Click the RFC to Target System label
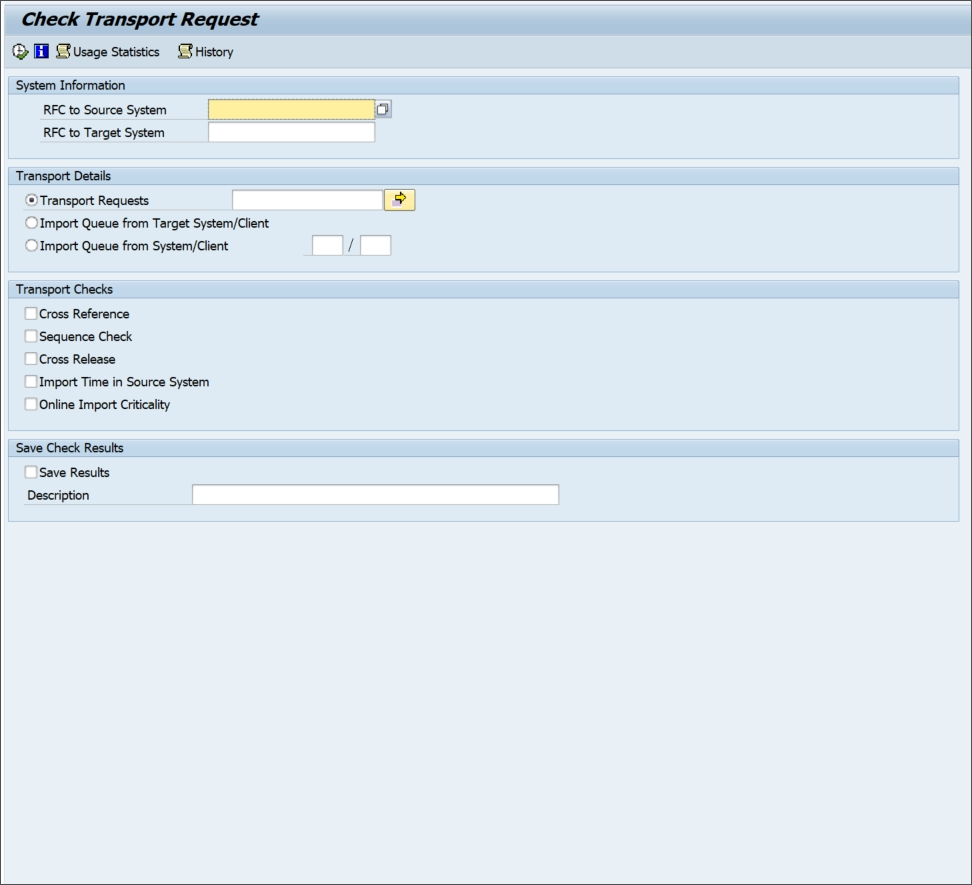The height and width of the screenshot is (885, 972). (104, 133)
